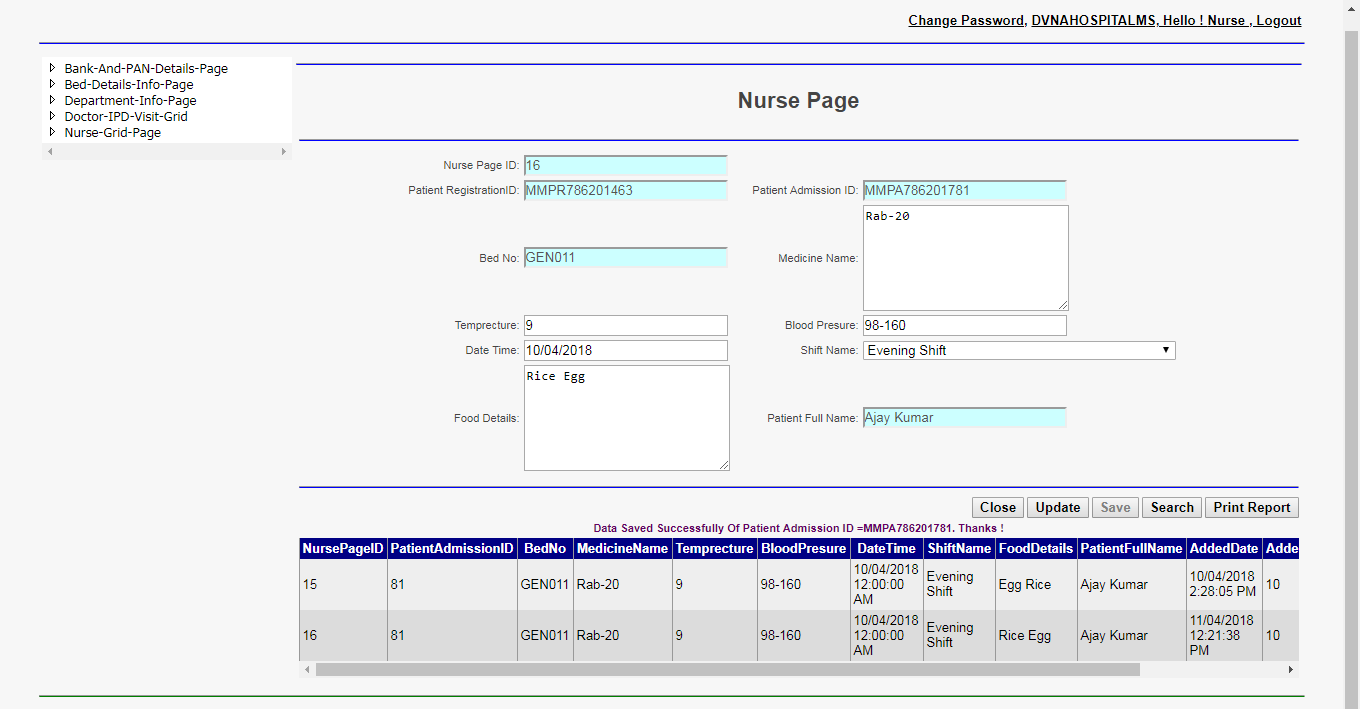Viewport: 1360px width, 709px height.
Task: Click the Search button
Action: 1172,507
